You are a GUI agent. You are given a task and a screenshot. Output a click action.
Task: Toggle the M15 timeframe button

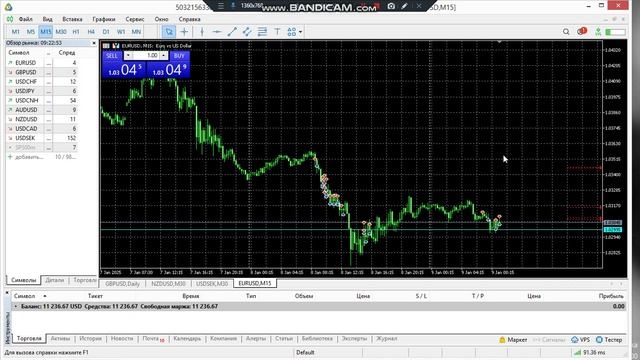click(x=46, y=31)
